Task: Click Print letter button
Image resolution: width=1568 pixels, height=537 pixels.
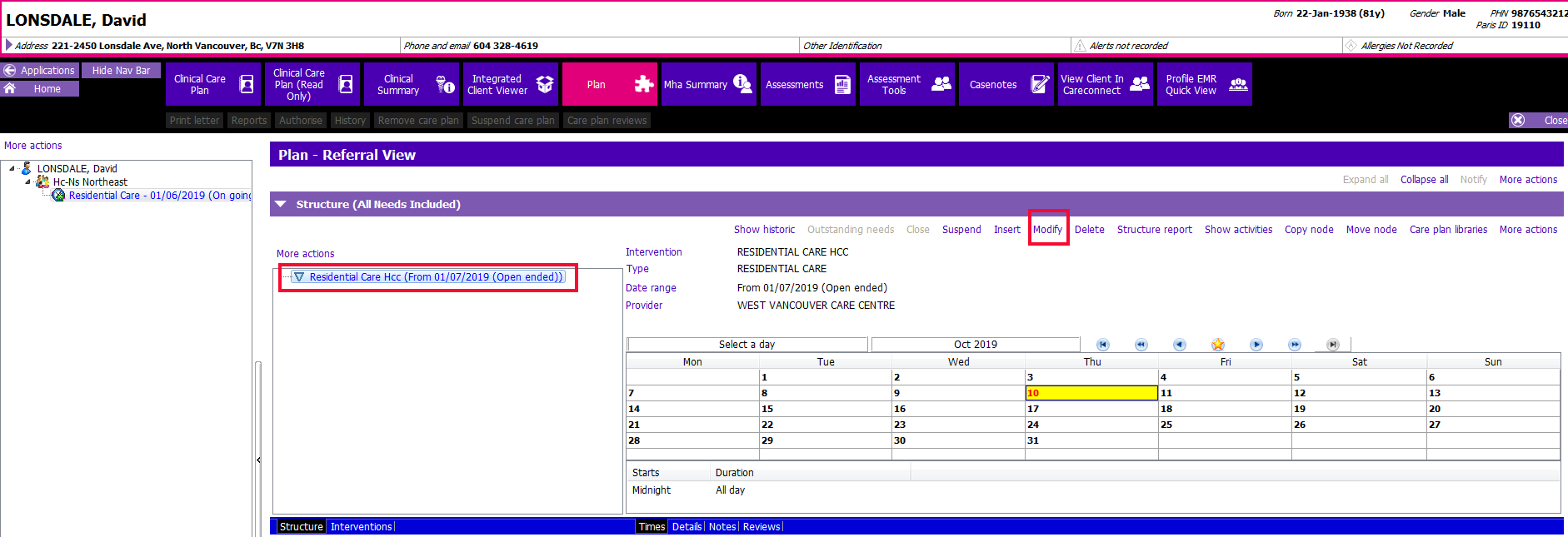Action: [x=195, y=121]
